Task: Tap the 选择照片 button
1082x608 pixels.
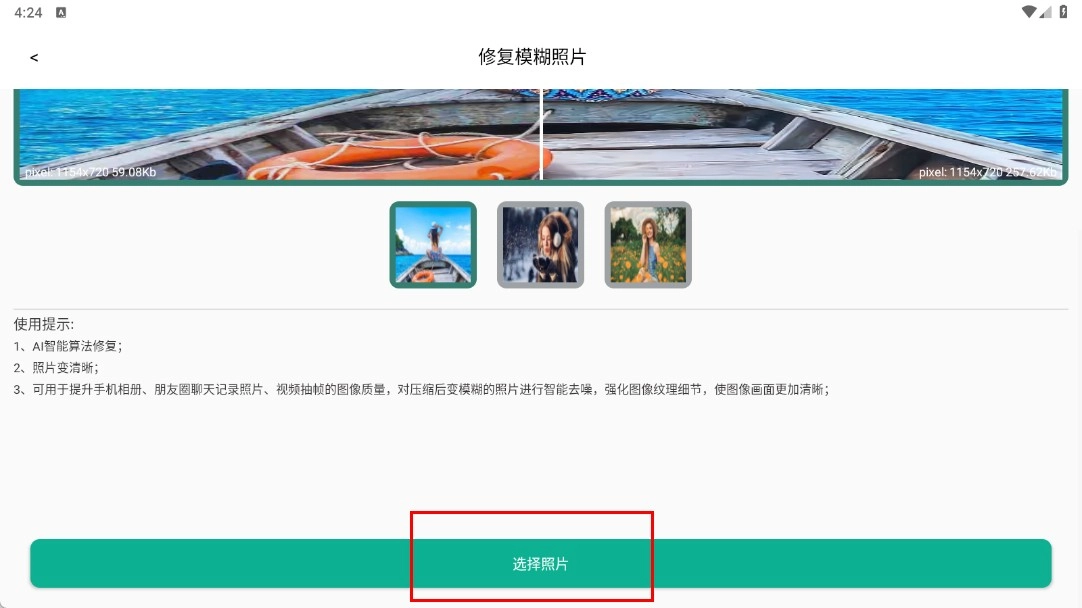Action: 540,564
